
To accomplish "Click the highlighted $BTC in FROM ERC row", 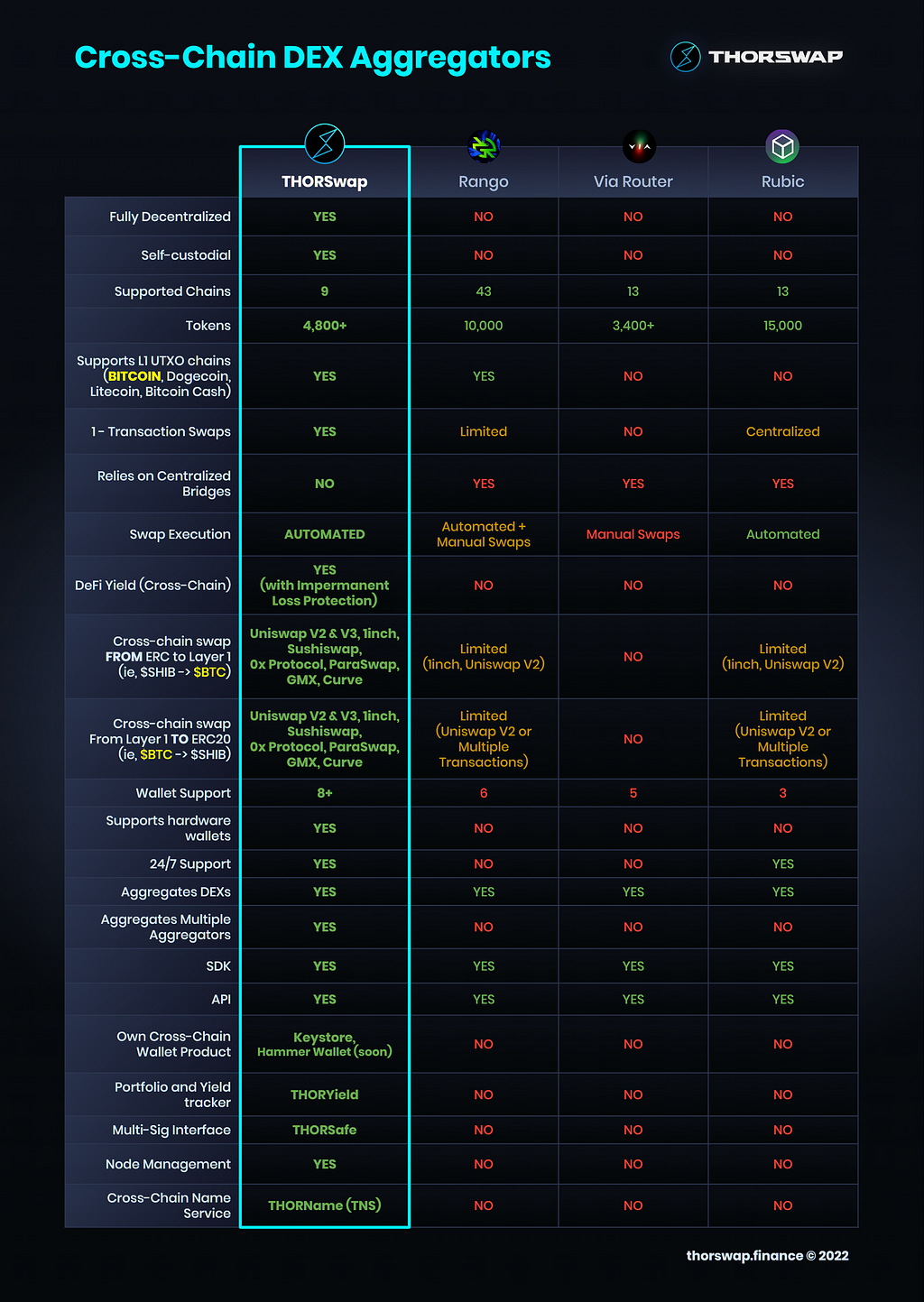I will (x=210, y=672).
